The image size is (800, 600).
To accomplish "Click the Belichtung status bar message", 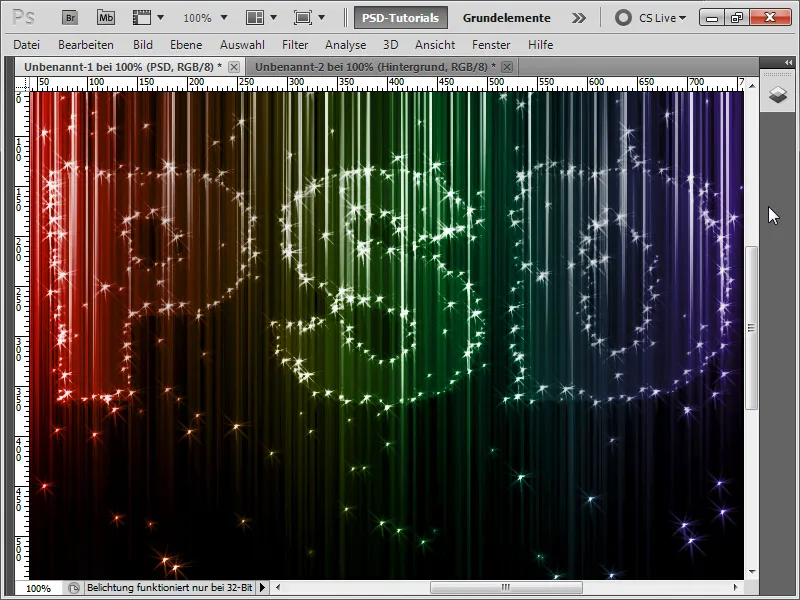I will (x=169, y=588).
